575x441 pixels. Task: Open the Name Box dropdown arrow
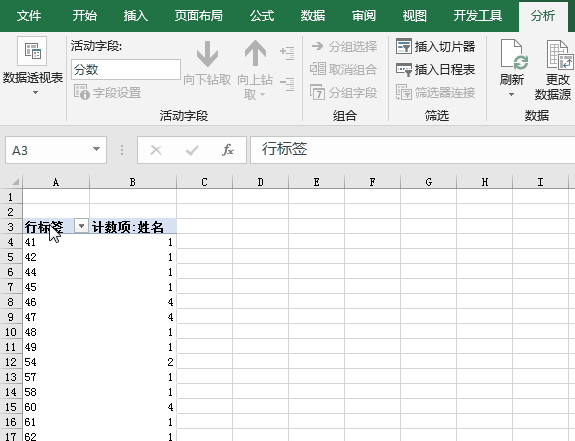[x=96, y=150]
